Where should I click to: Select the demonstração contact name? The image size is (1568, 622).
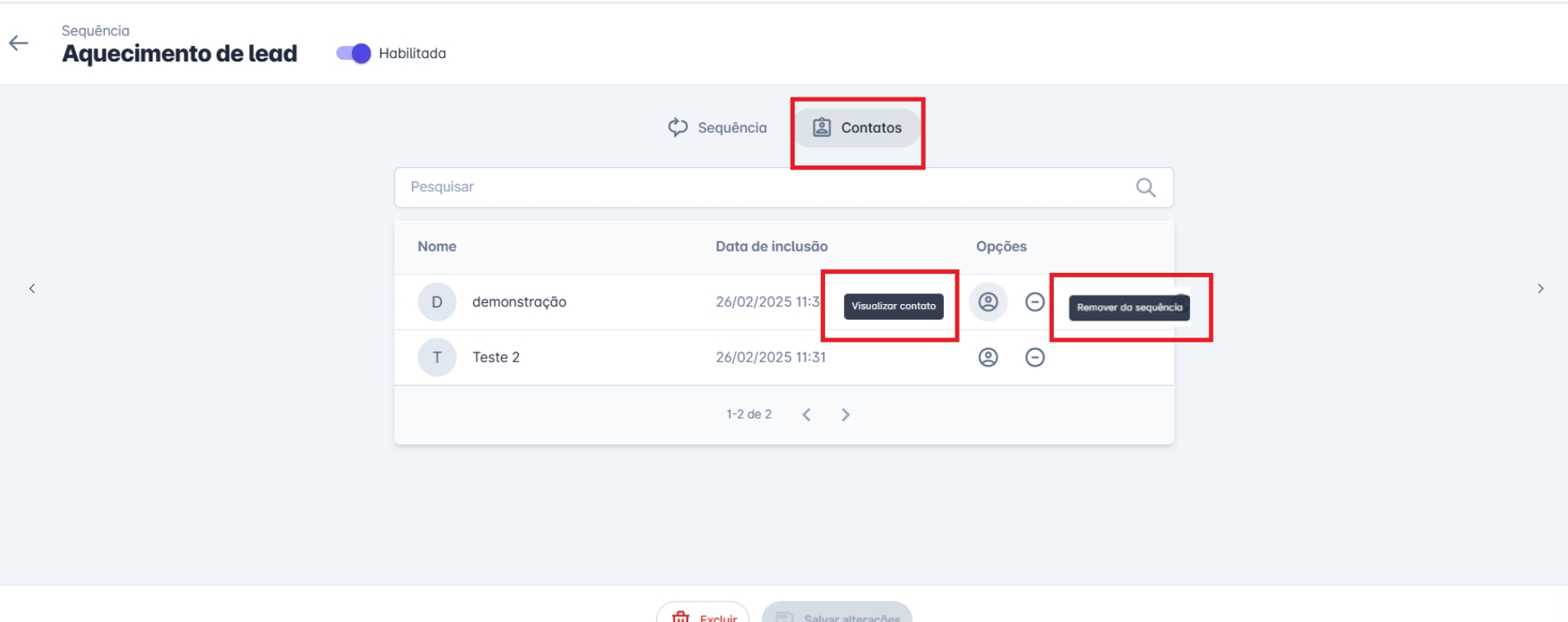[519, 302]
